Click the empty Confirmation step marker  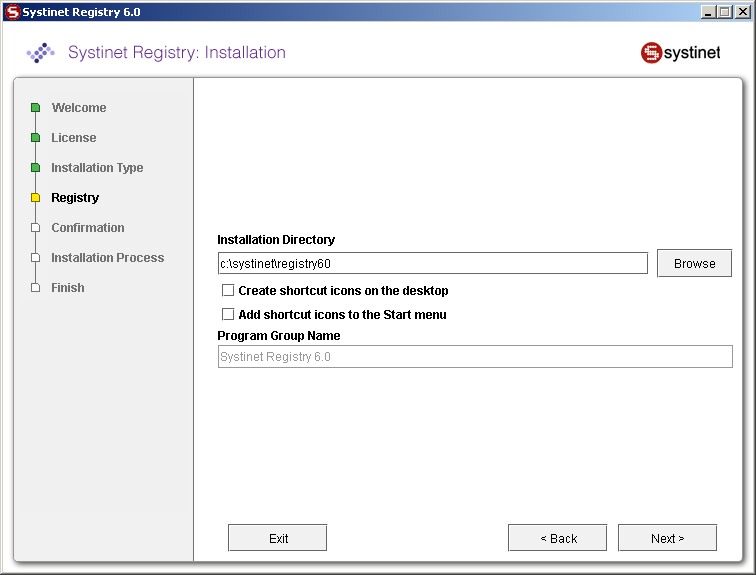pyautogui.click(x=35, y=227)
